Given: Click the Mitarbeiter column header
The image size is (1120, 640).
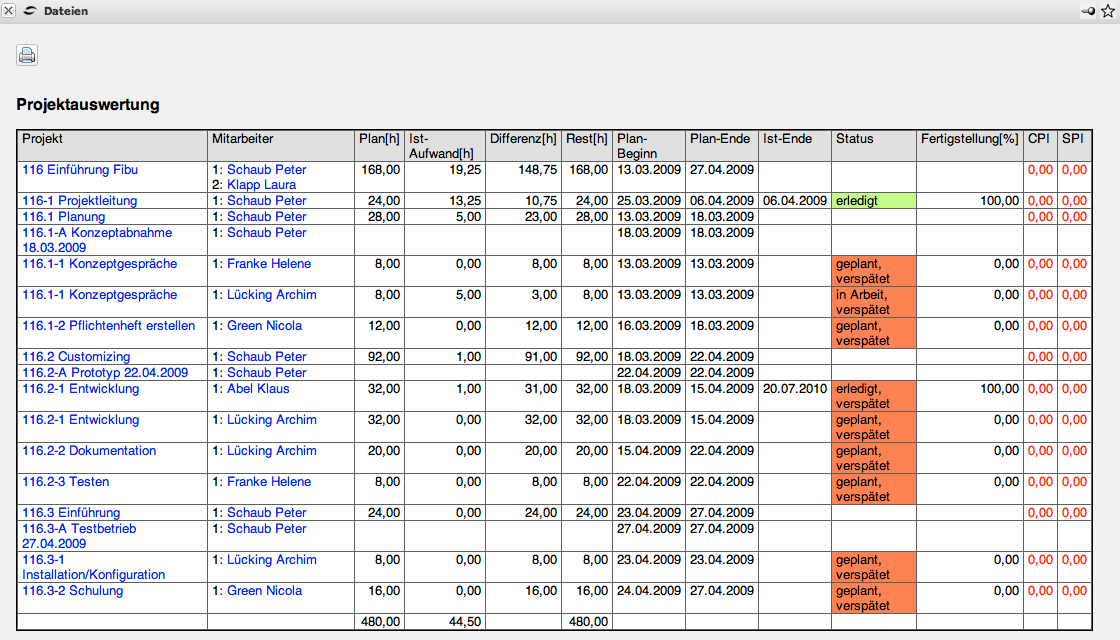Looking at the screenshot, I should coord(242,139).
